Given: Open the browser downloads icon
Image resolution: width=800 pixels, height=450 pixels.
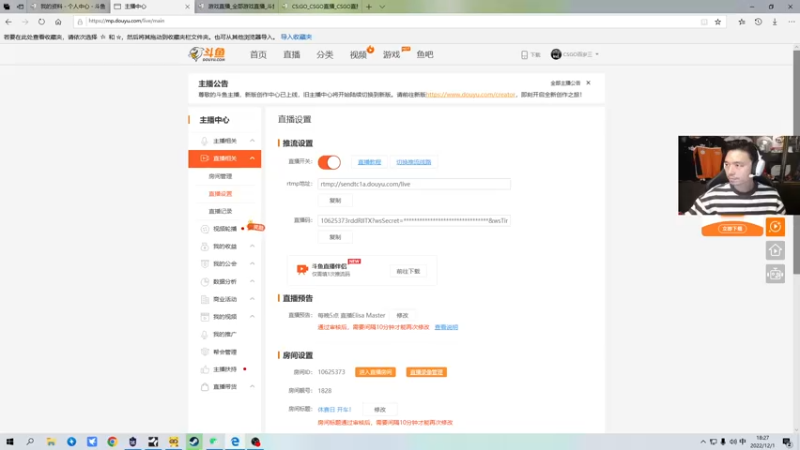Looking at the screenshot, I should pos(774,21).
